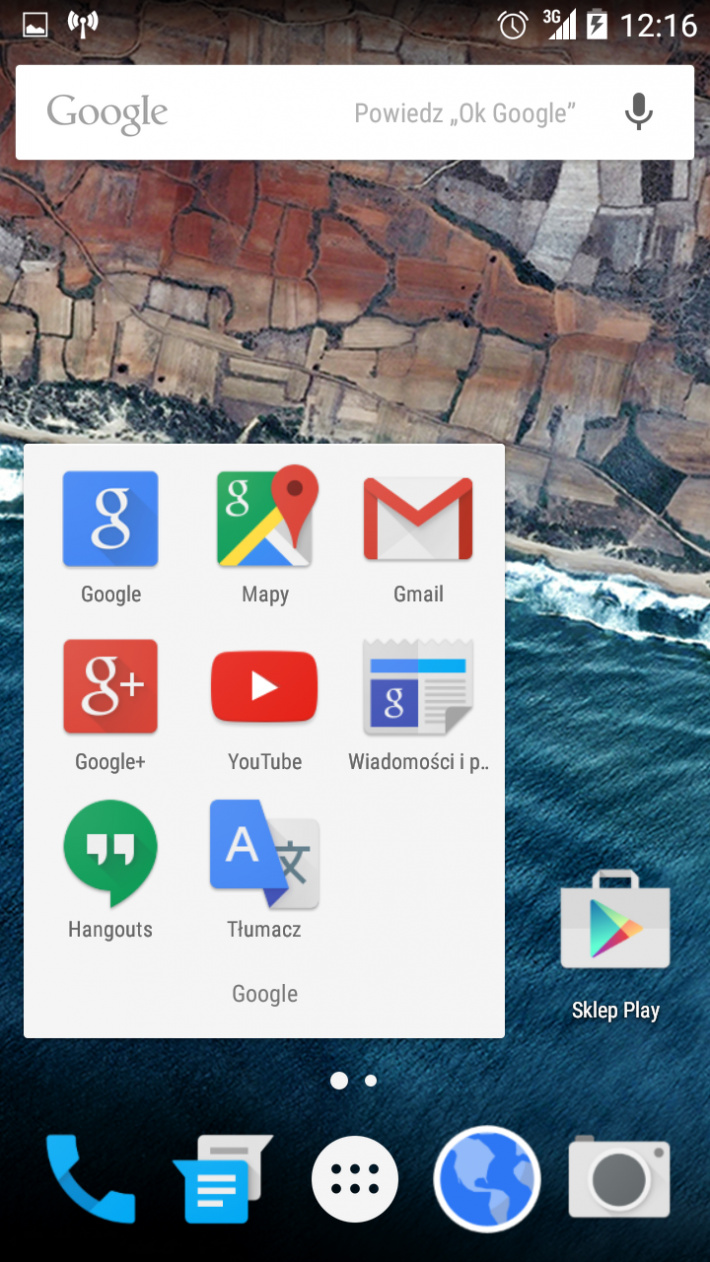Click the "Mapy" label text
The width and height of the screenshot is (710, 1262).
click(264, 595)
